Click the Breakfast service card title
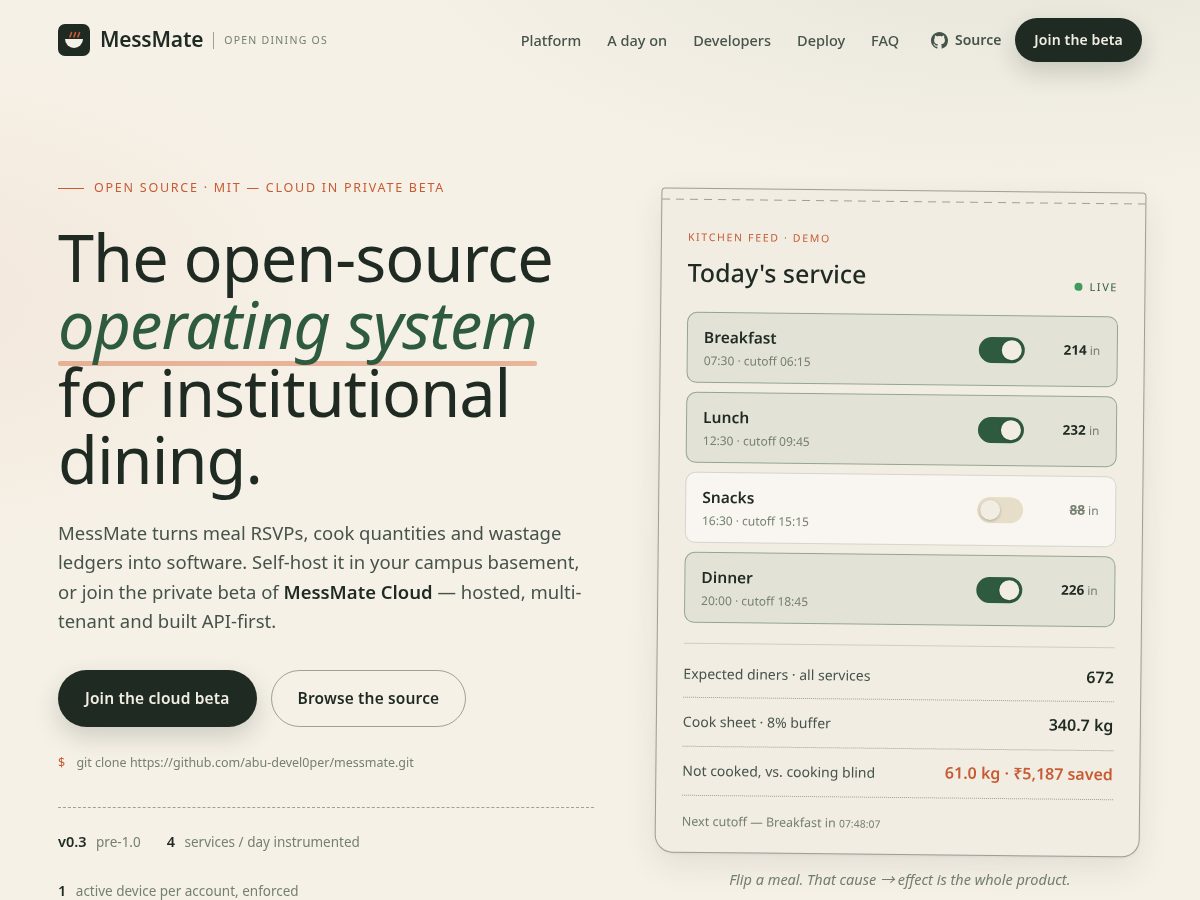The height and width of the screenshot is (900, 1200). coord(740,338)
